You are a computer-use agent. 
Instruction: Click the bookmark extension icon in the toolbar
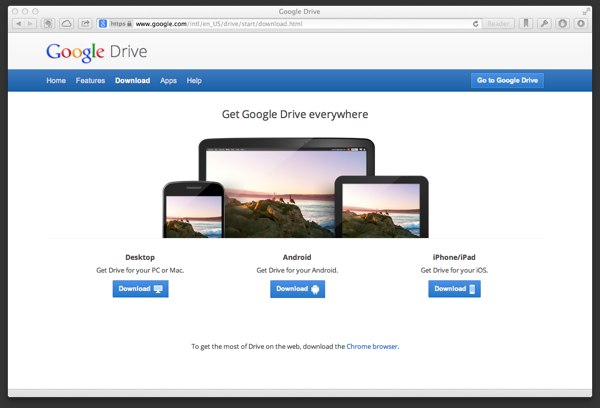click(x=526, y=24)
